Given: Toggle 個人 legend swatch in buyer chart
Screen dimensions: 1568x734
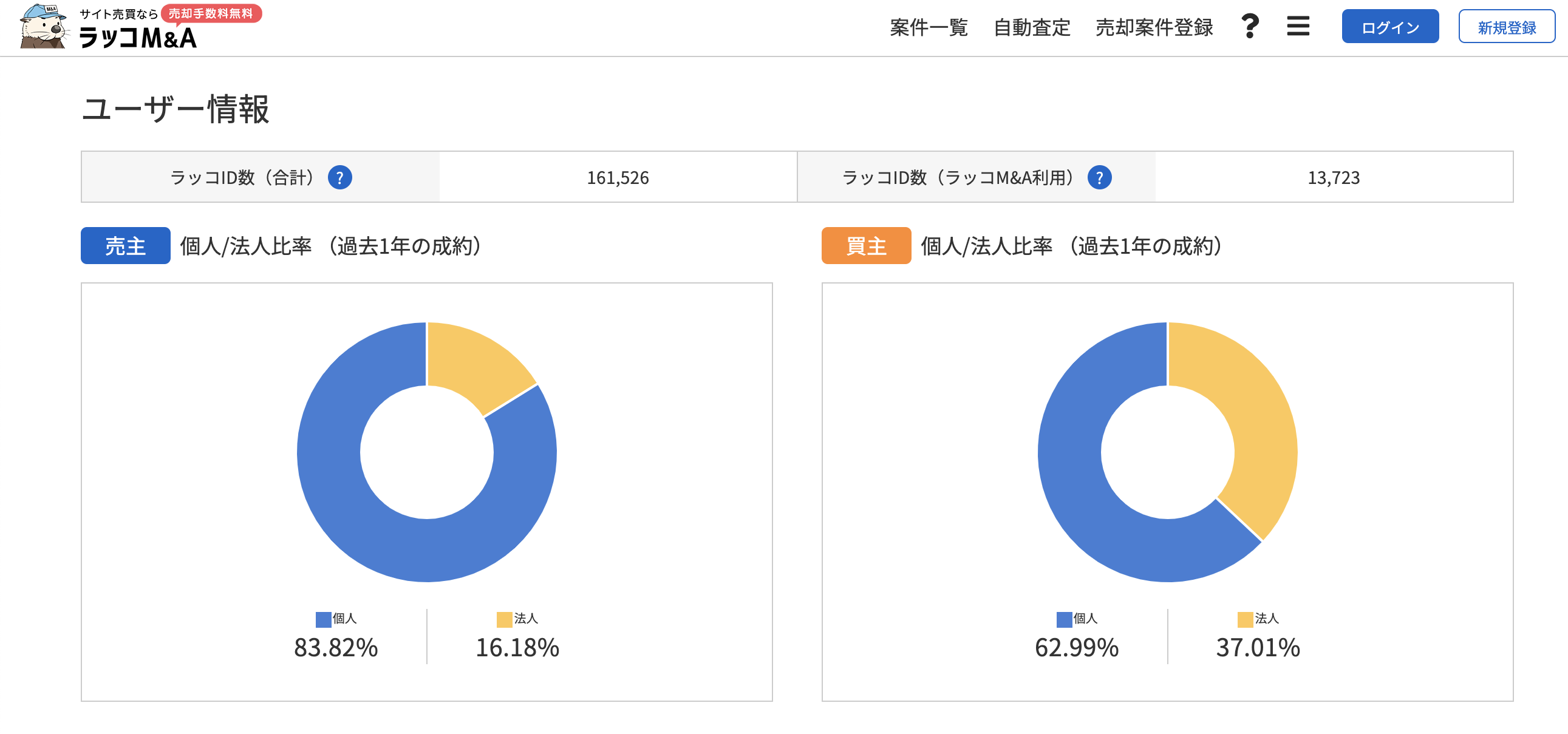Looking at the screenshot, I should click(1064, 619).
